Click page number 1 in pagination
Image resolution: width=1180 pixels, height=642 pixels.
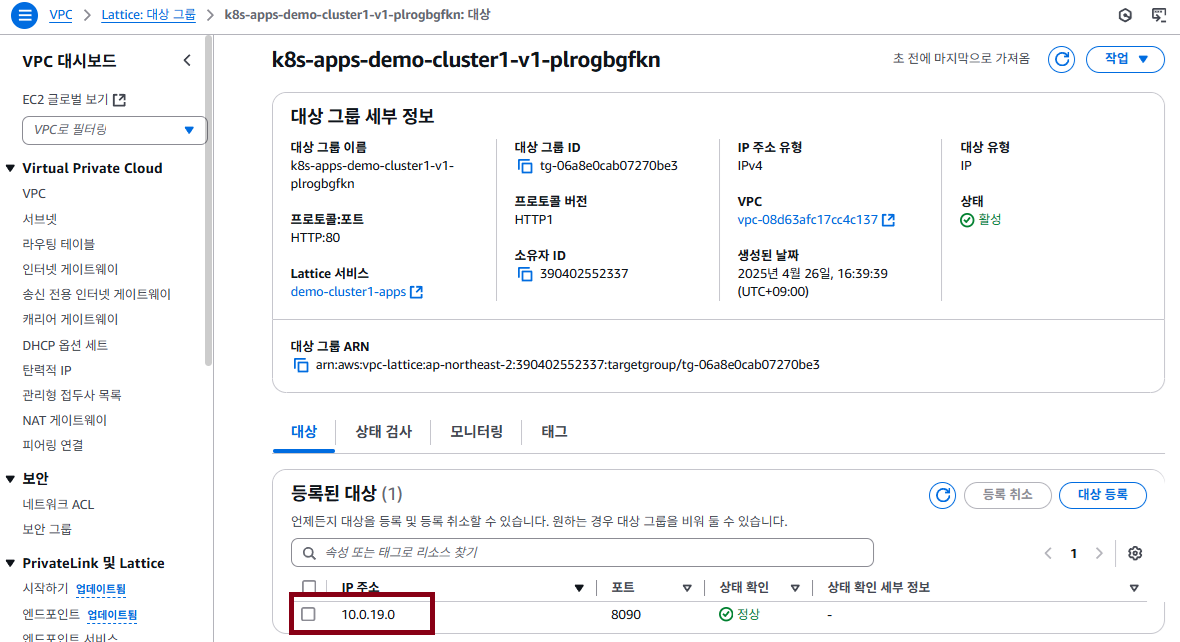coord(1073,554)
